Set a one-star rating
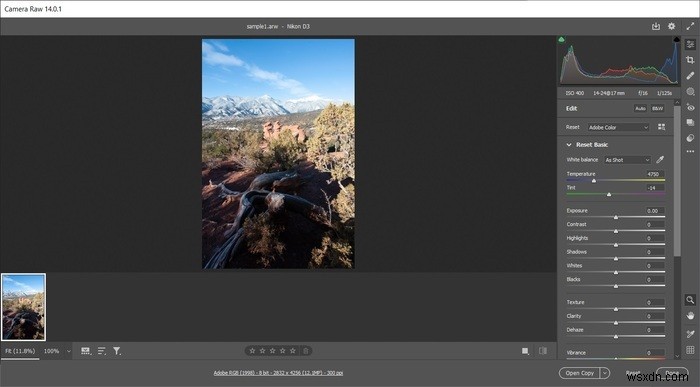The image size is (700, 387). [252, 351]
